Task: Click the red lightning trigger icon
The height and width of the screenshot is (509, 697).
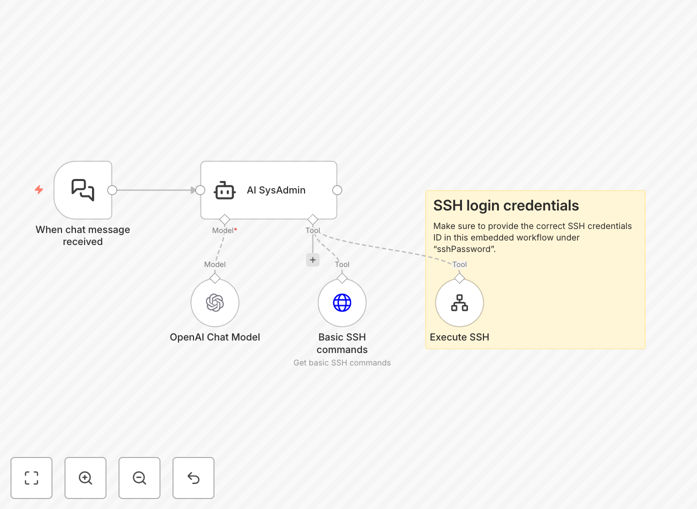Action: (x=39, y=190)
